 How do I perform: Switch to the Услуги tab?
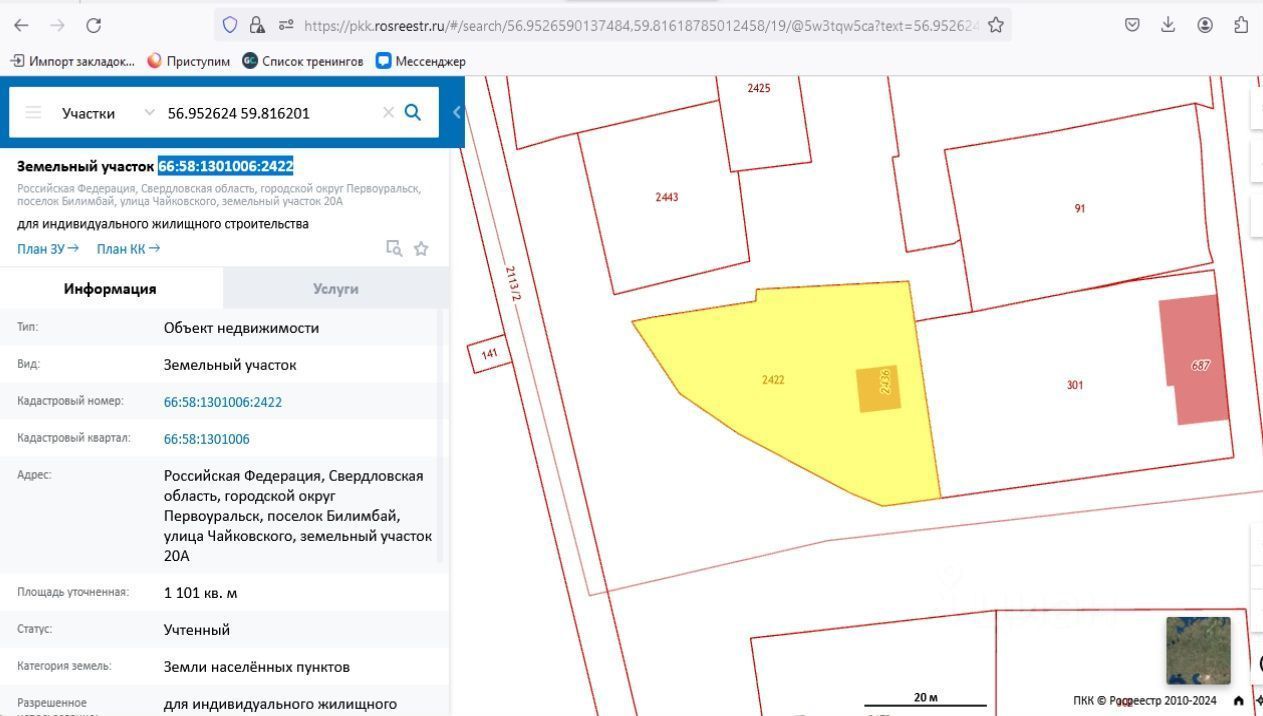(335, 289)
